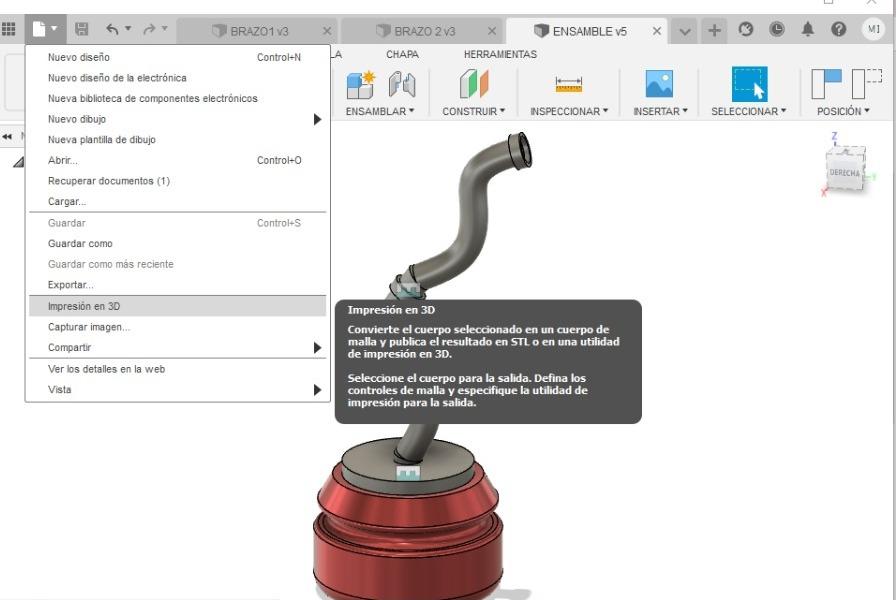The width and height of the screenshot is (896, 600).
Task: Click the Undo arrow icon
Action: click(112, 29)
